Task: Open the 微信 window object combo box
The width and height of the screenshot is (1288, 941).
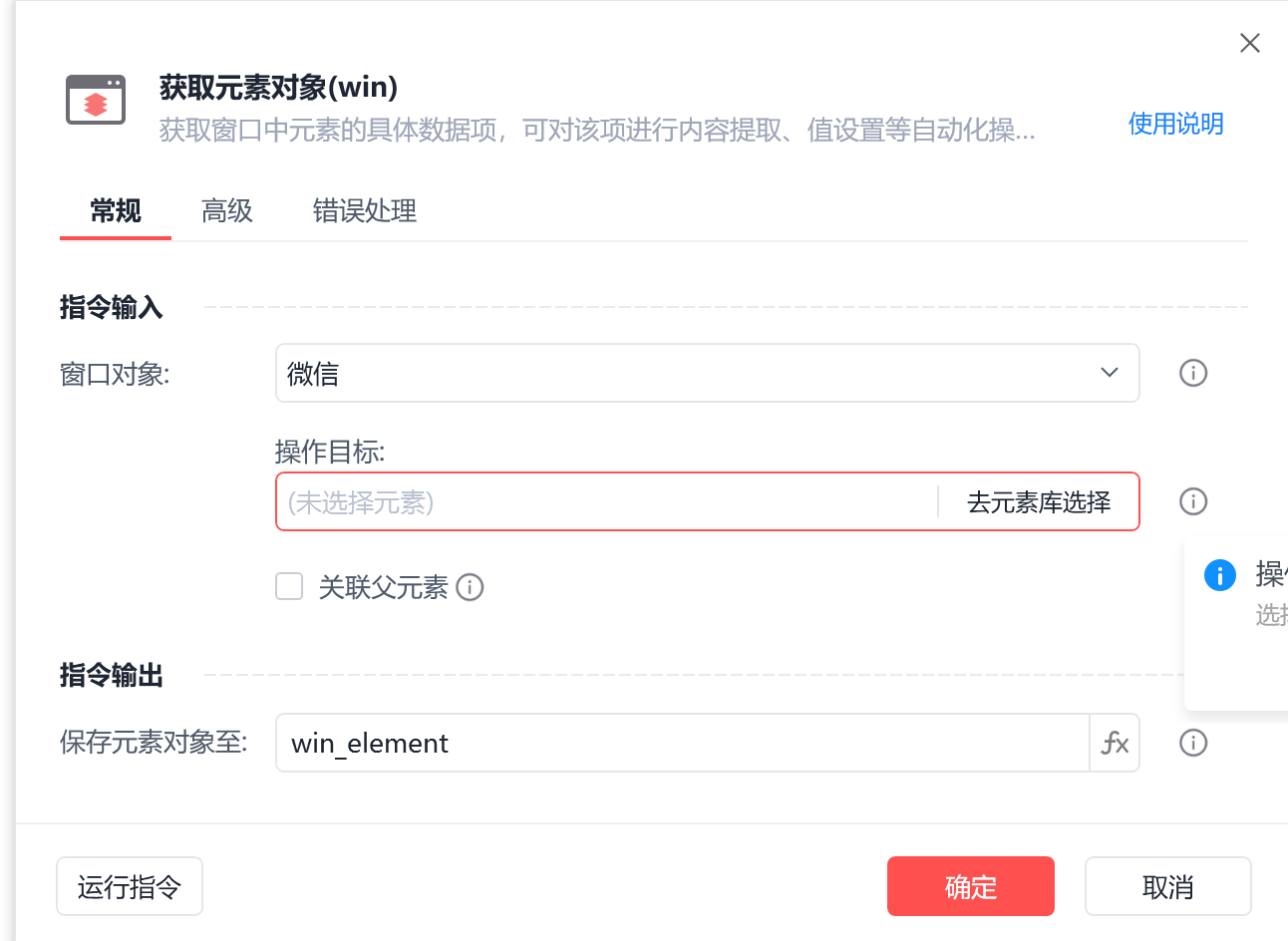Action: pos(708,373)
